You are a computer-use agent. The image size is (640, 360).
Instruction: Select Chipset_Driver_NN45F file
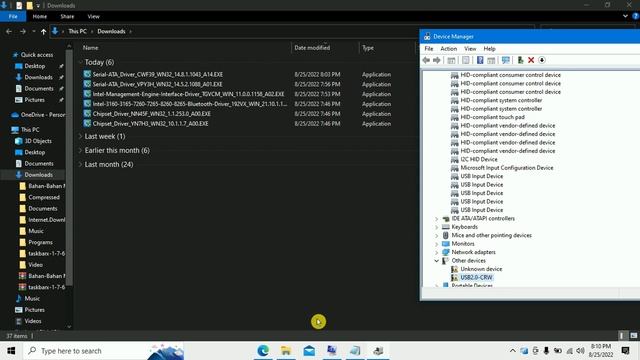pos(151,114)
